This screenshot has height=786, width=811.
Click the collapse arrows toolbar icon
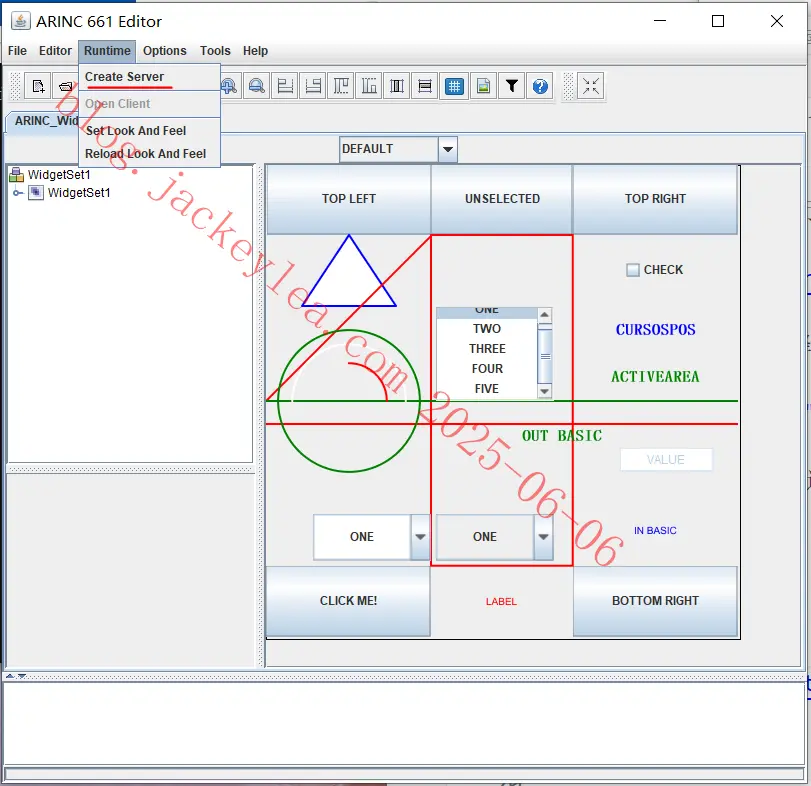(x=590, y=86)
